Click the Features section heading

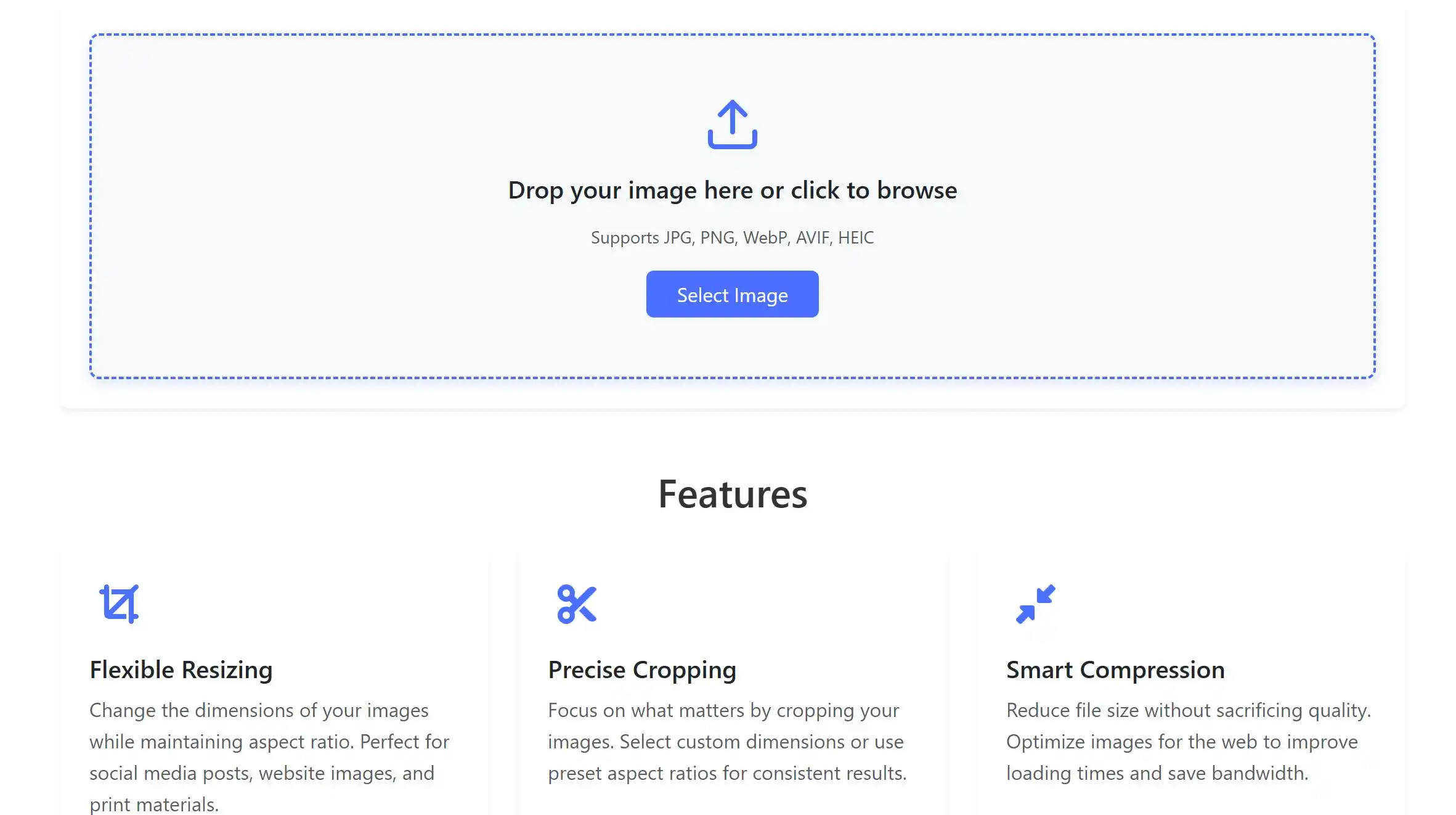click(732, 494)
